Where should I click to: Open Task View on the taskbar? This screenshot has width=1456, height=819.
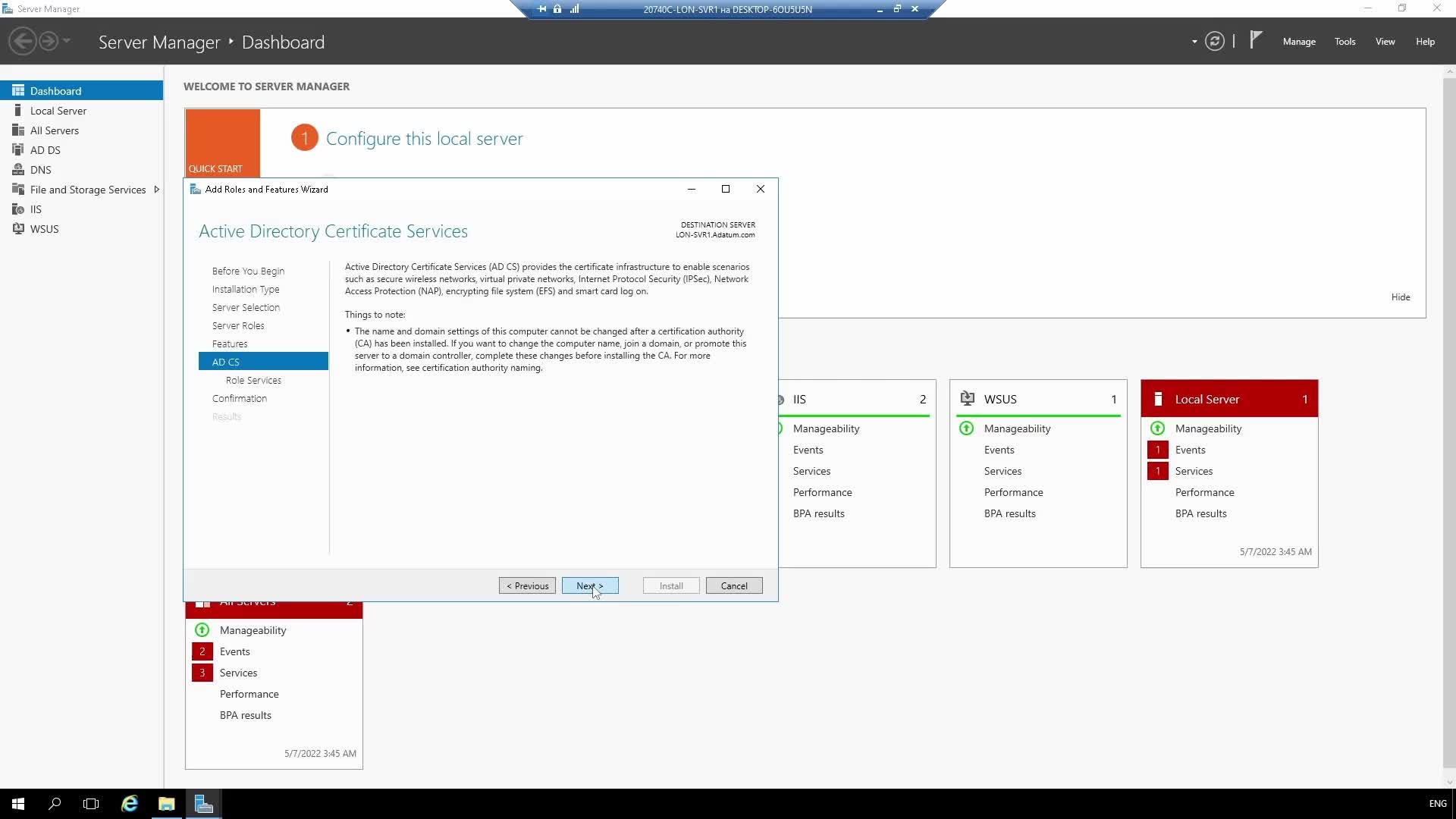tap(91, 803)
